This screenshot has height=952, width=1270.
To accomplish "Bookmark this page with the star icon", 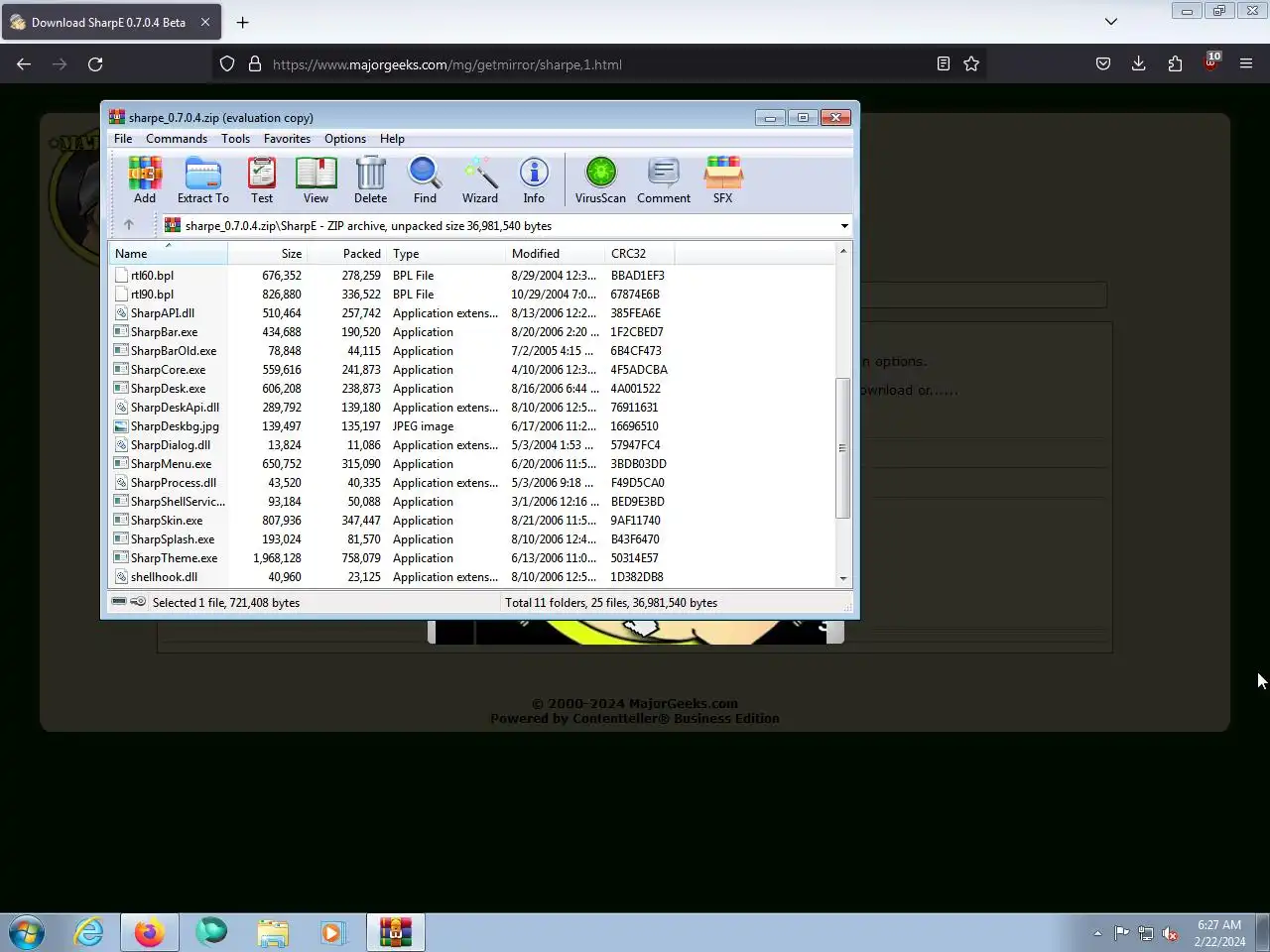I will [x=971, y=63].
